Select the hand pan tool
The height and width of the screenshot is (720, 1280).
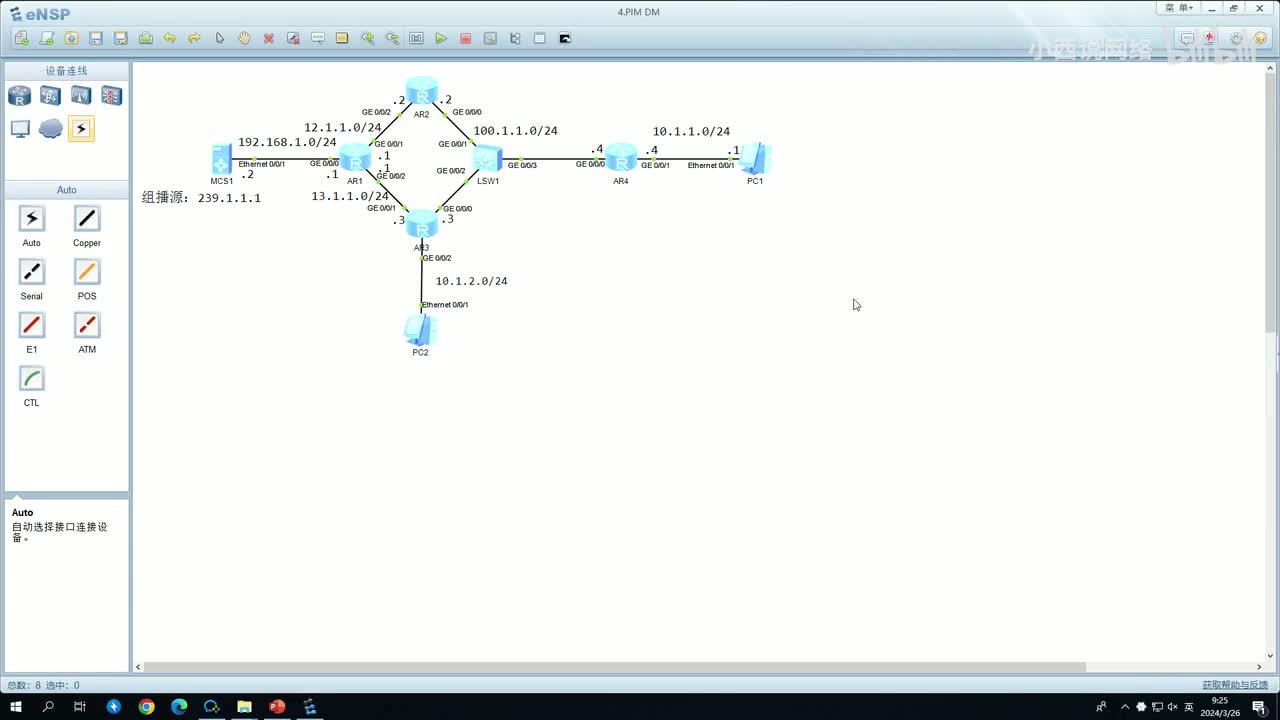click(x=244, y=38)
